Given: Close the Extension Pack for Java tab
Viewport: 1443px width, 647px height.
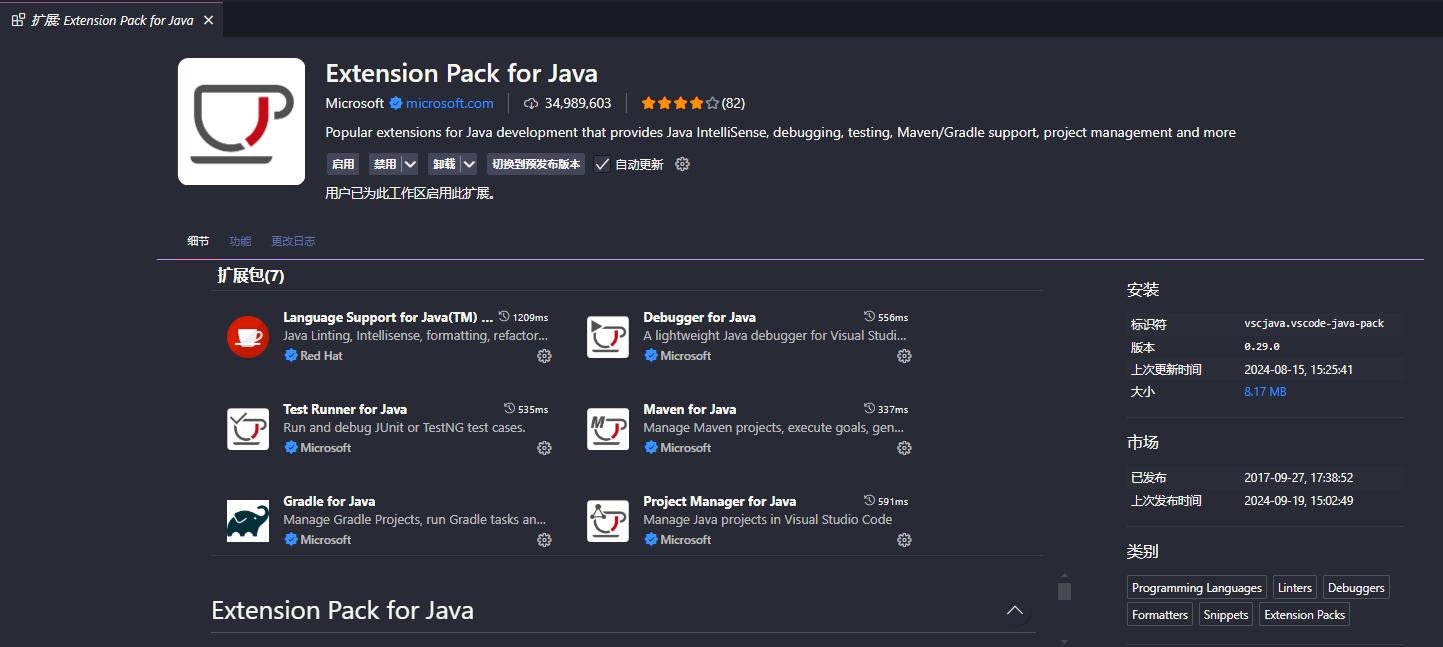Looking at the screenshot, I should pyautogui.click(x=208, y=20).
